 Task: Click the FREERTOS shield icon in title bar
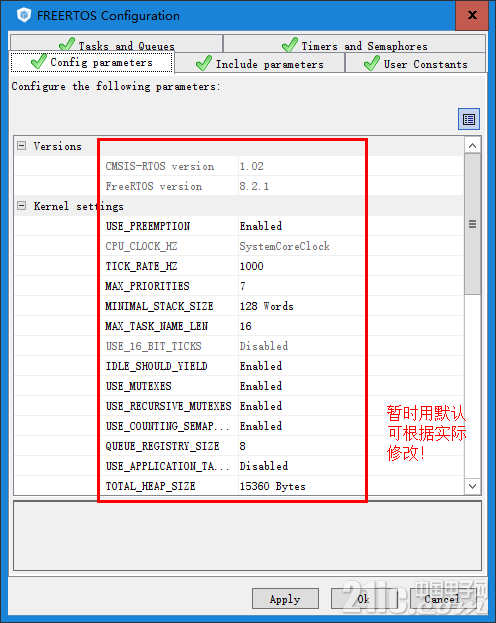(x=24, y=15)
